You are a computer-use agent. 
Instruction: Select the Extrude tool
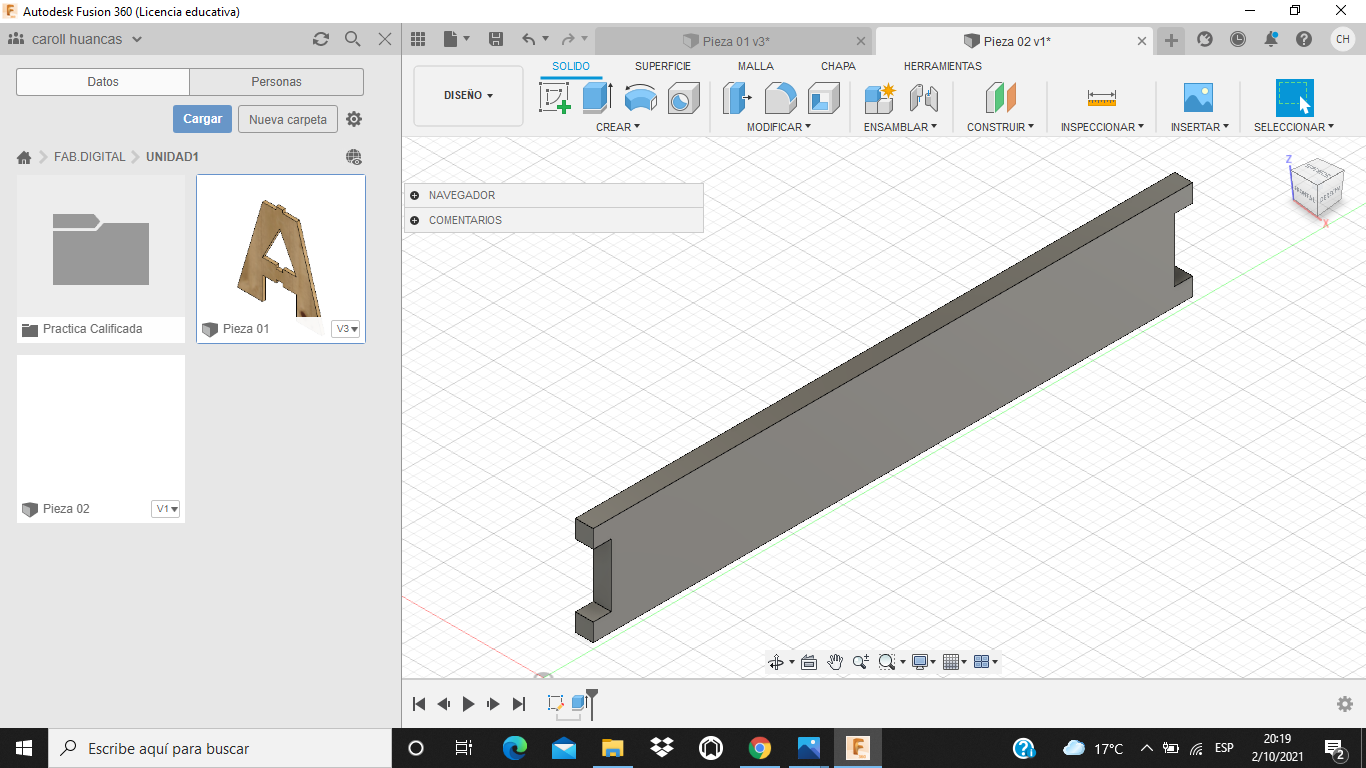click(597, 98)
